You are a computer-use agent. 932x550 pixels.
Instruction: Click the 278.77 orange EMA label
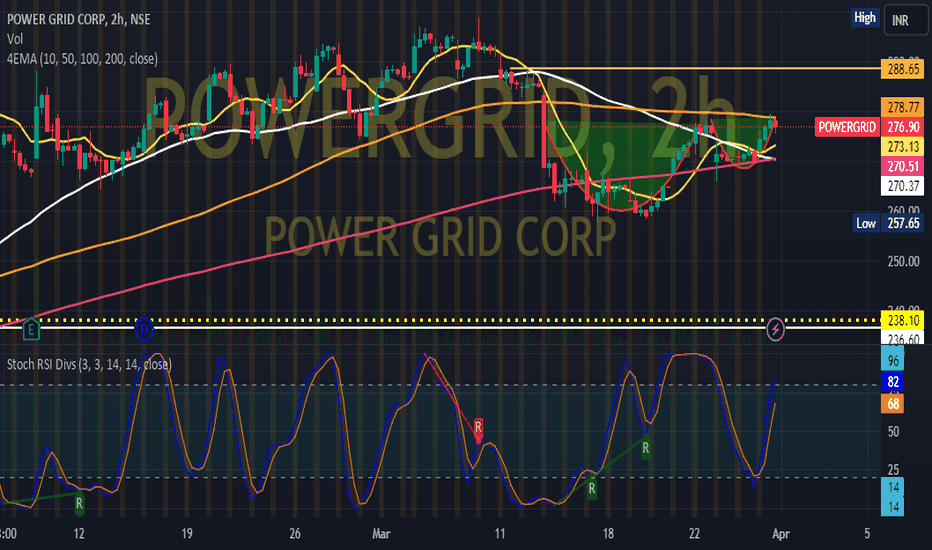pyautogui.click(x=903, y=107)
